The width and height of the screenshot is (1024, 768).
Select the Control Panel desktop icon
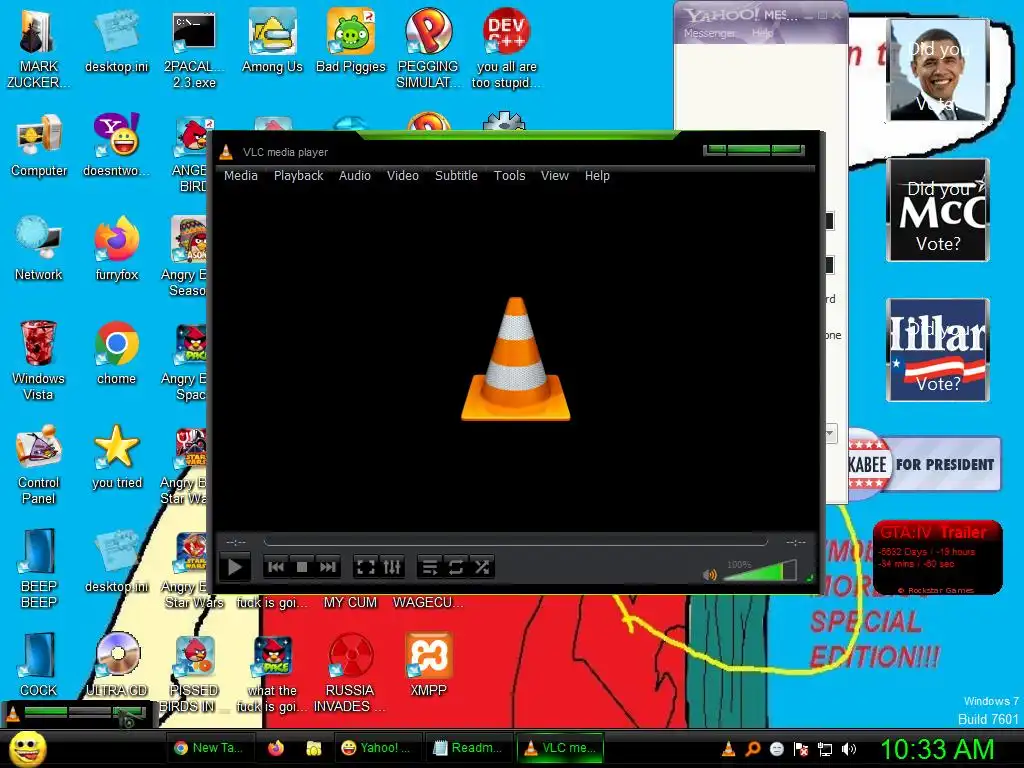point(39,465)
